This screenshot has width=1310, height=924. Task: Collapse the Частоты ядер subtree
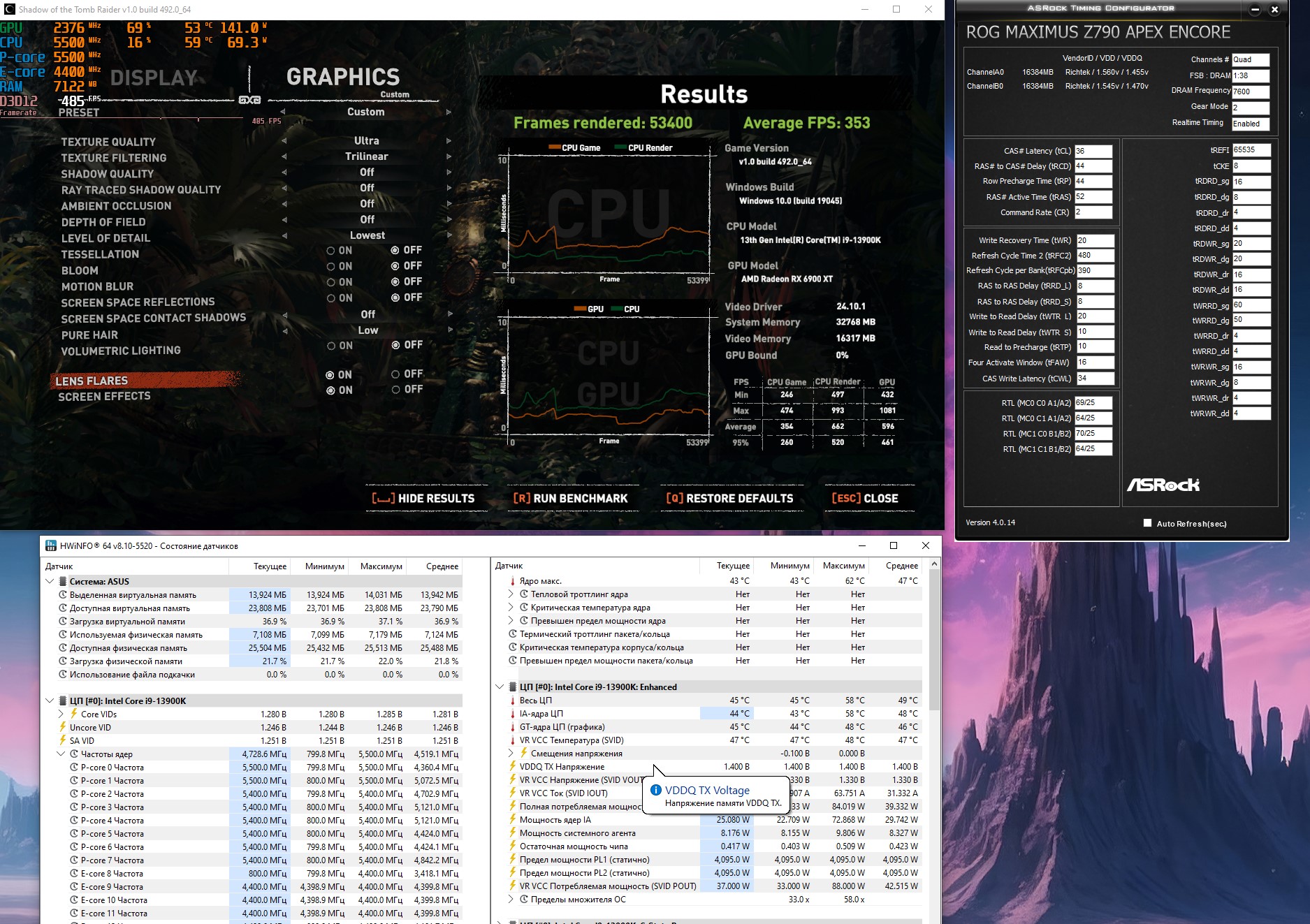coord(61,754)
